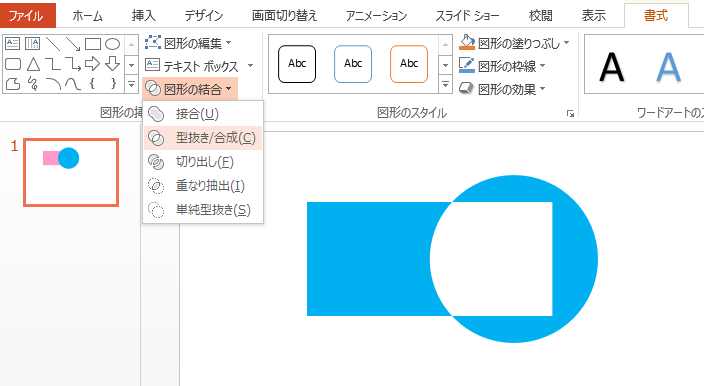704x386 pixels.
Task: Select the oval shape
Action: pos(113,44)
